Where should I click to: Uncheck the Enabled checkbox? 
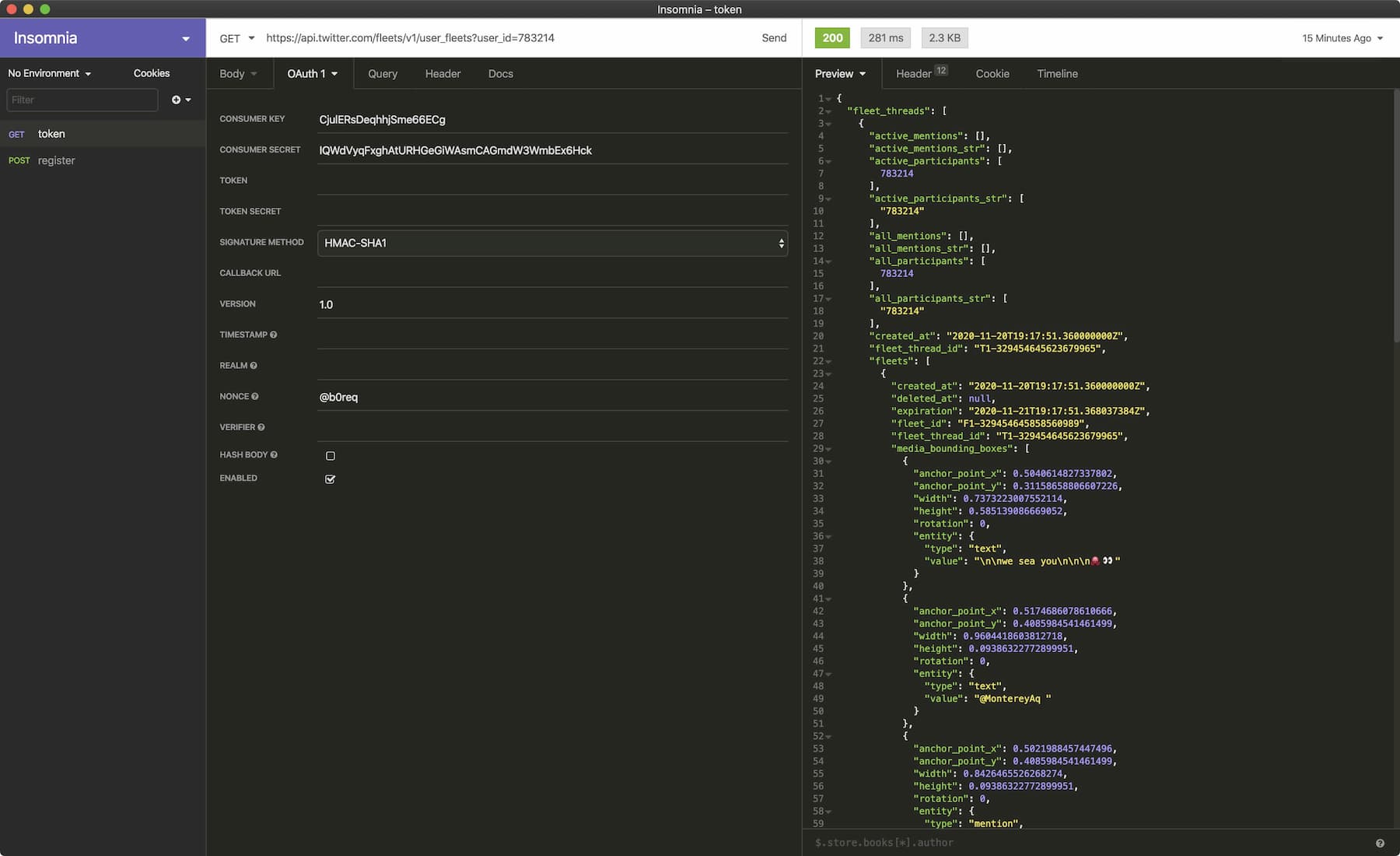331,479
